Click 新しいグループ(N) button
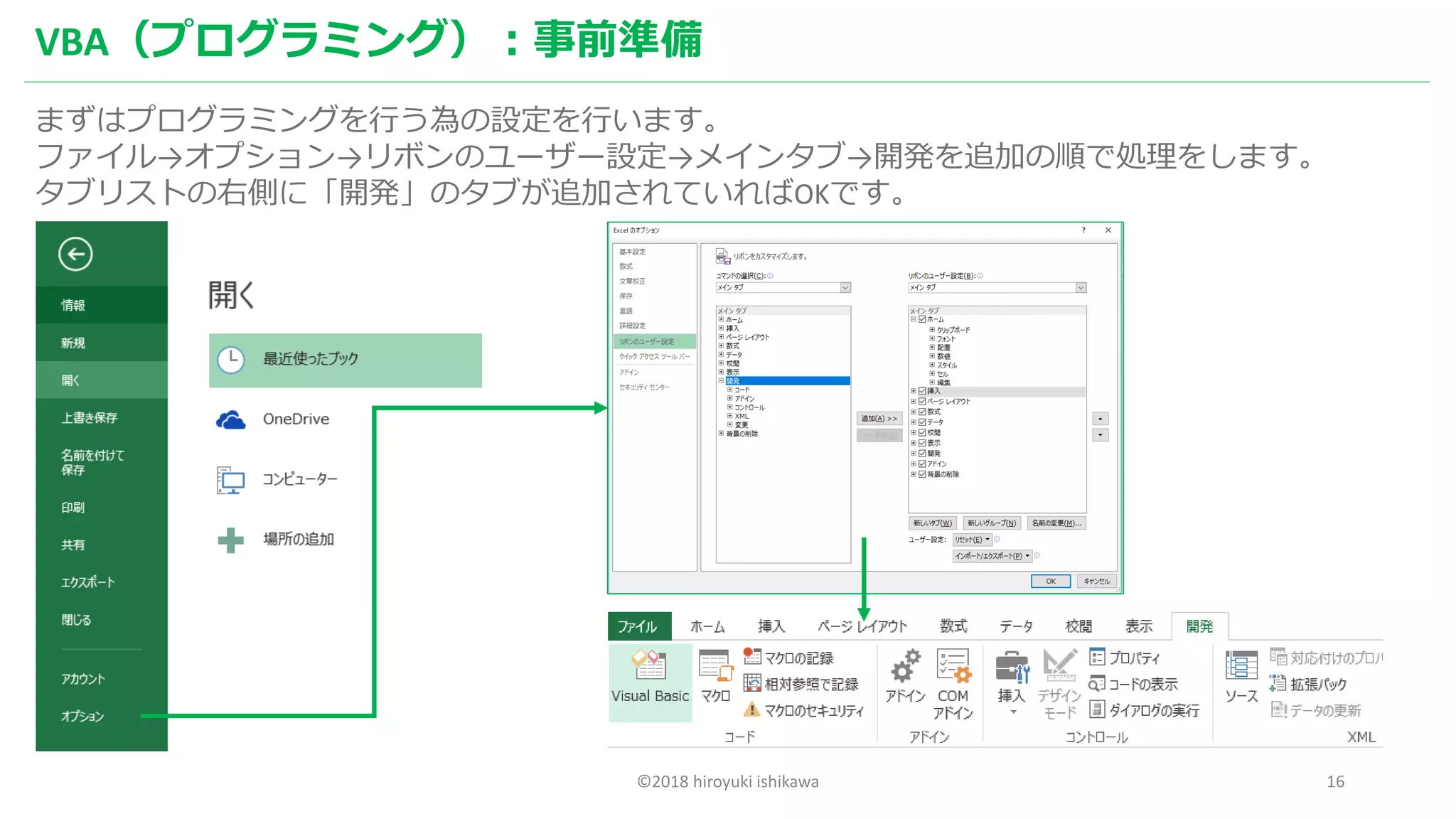The image size is (1456, 819). 992,523
